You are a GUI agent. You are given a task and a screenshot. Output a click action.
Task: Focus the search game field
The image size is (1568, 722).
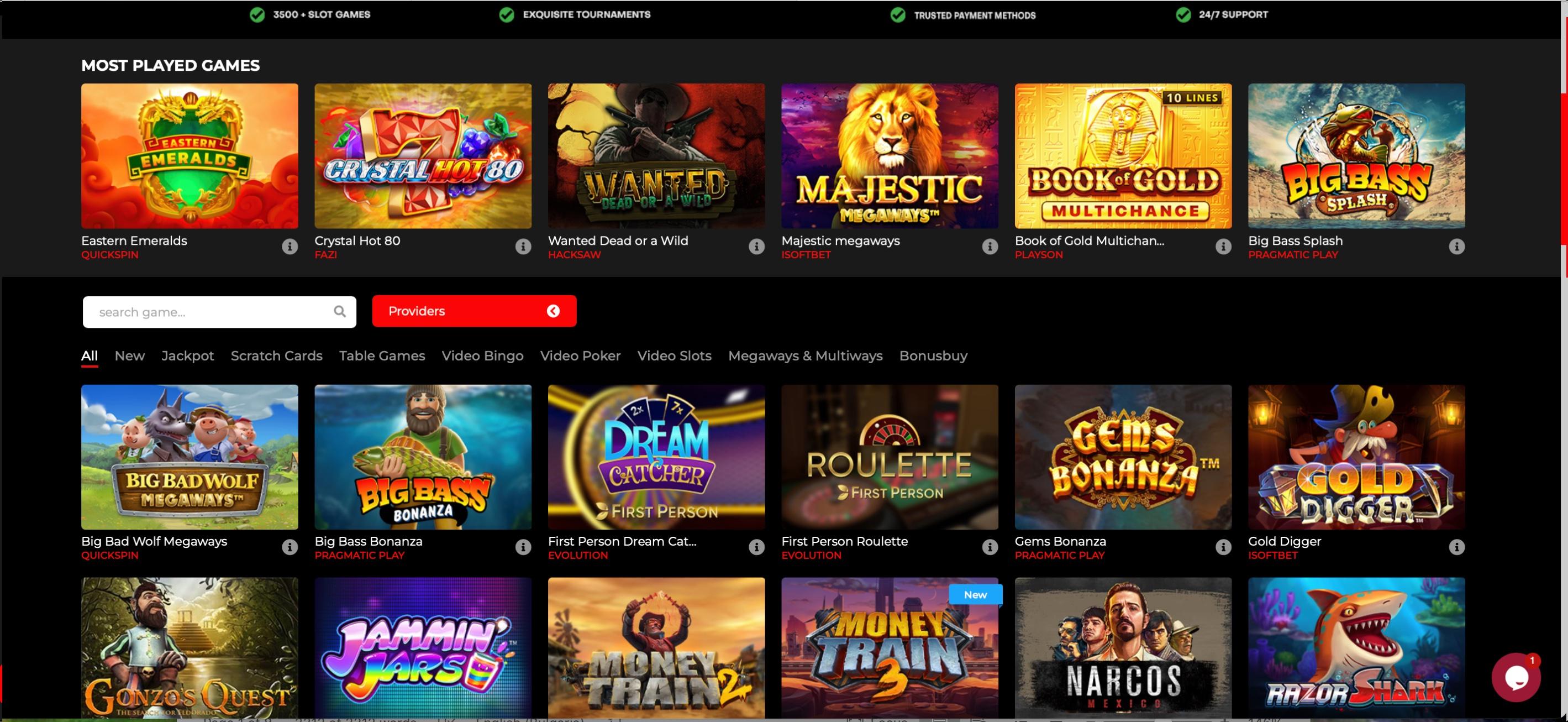click(x=219, y=312)
